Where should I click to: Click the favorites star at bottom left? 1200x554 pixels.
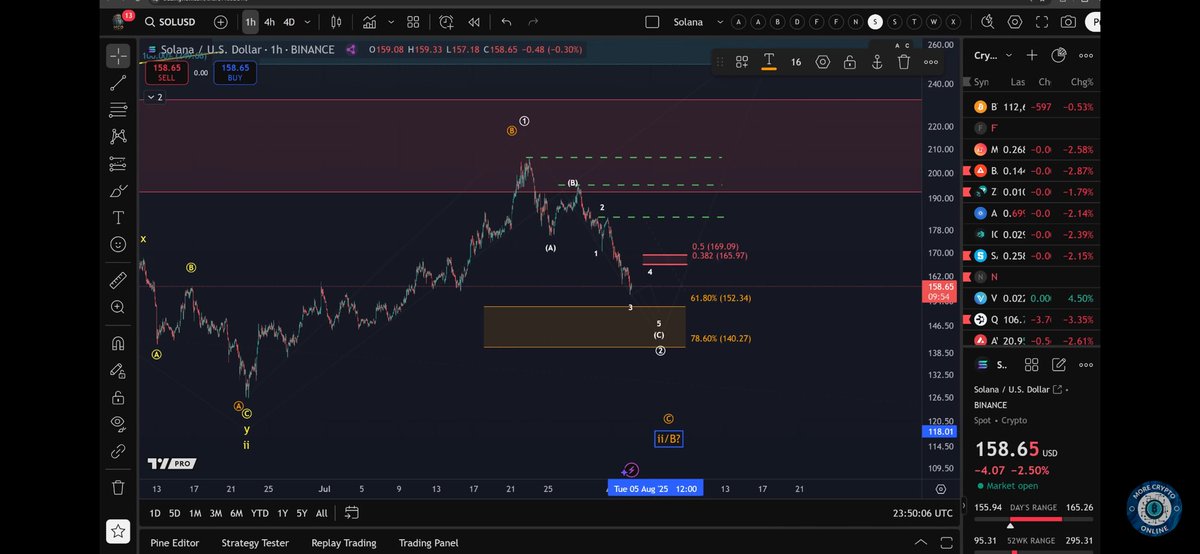point(118,531)
